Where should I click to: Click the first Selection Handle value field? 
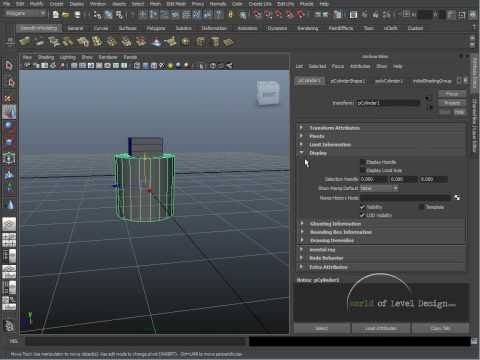373,179
